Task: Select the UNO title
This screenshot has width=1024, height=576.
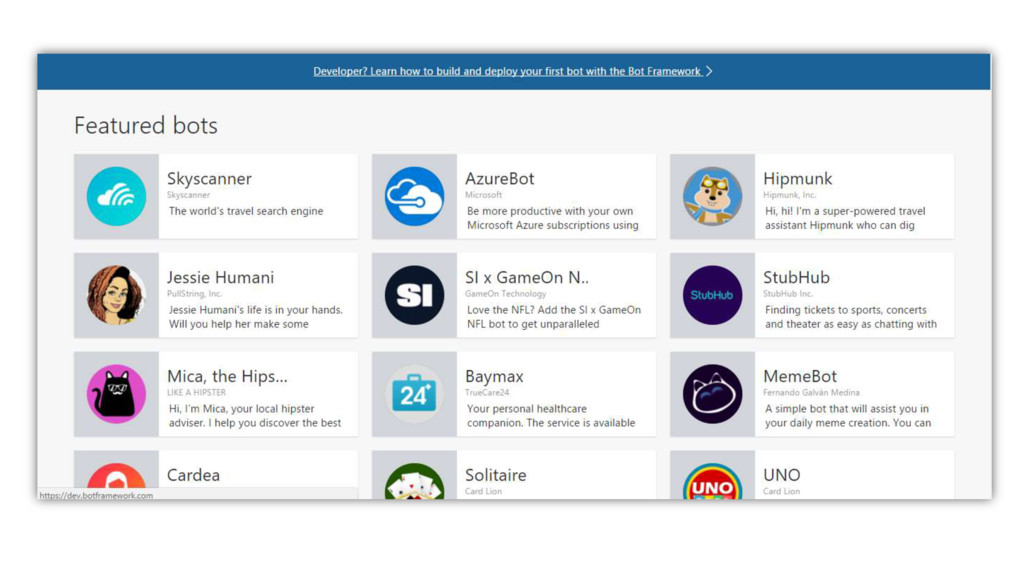Action: coord(782,475)
